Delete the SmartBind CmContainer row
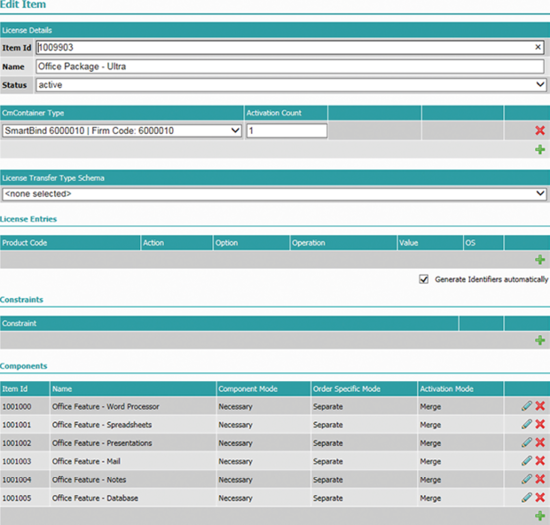Viewport: 550px width, 525px height. coord(540,130)
